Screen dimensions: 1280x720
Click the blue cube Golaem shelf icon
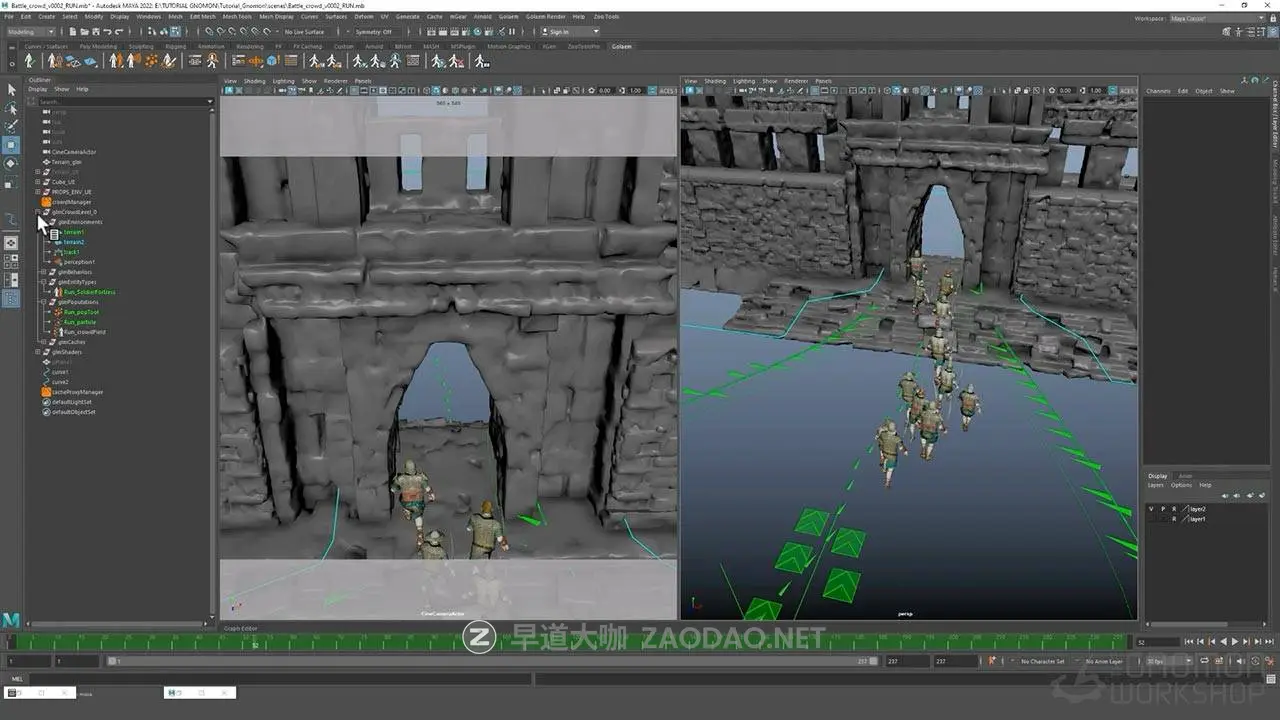pyautogui.click(x=272, y=61)
